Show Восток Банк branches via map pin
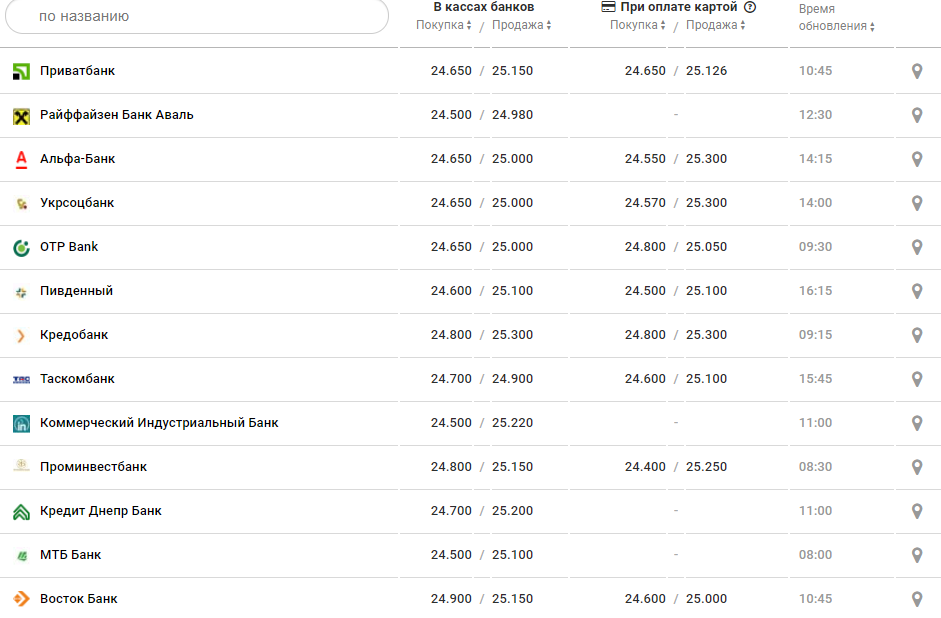Image resolution: width=941 pixels, height=618 pixels. [x=917, y=599]
